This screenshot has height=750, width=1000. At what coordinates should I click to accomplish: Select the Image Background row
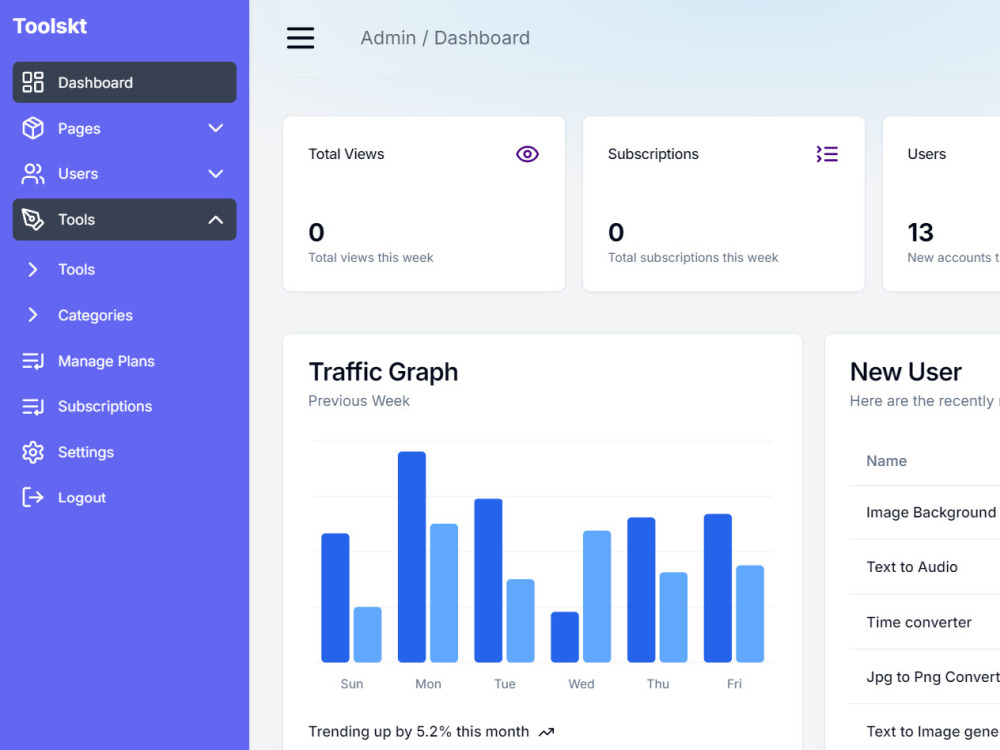coord(925,513)
